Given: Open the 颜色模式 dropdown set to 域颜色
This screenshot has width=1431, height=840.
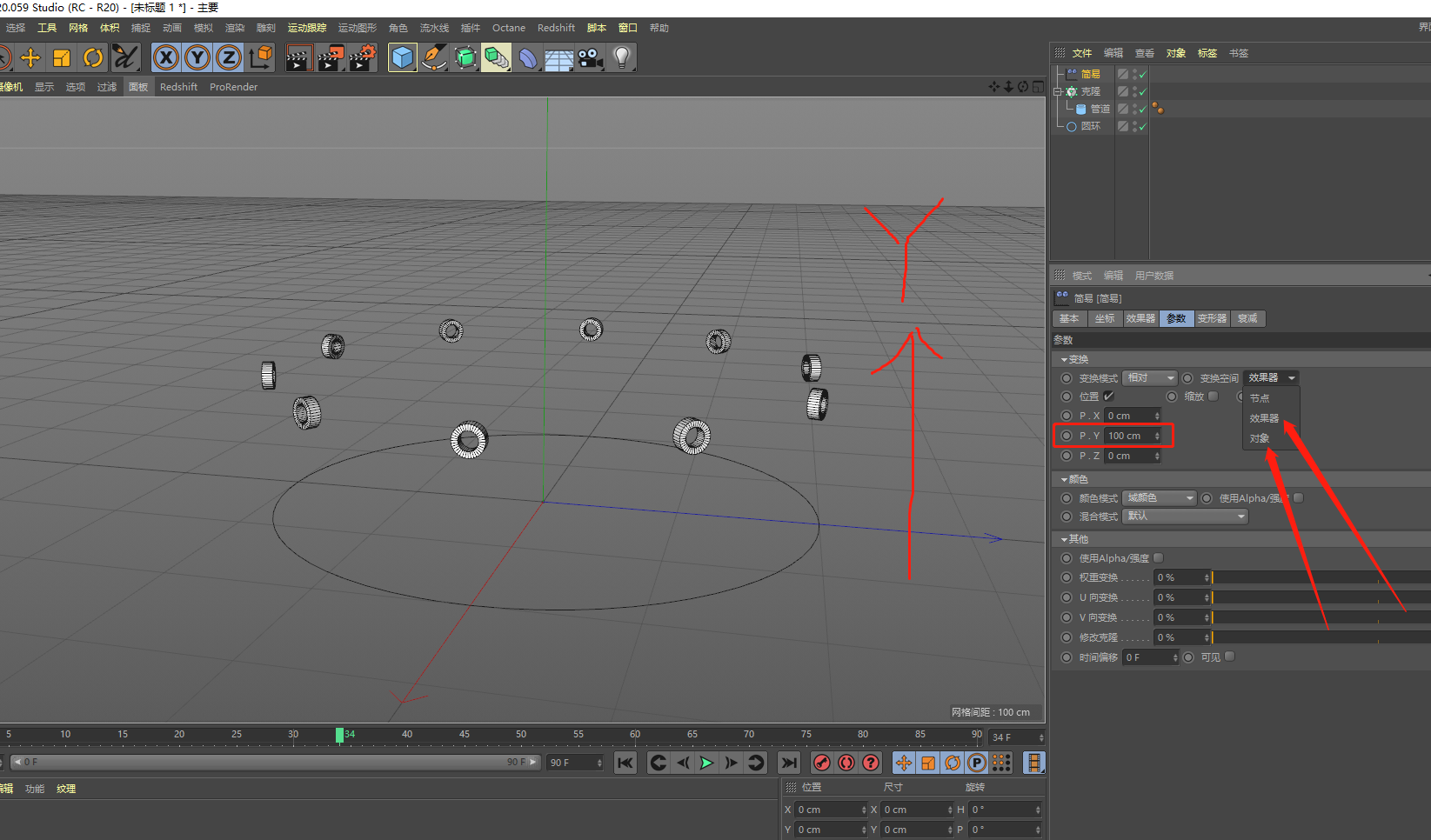Looking at the screenshot, I should pyautogui.click(x=1160, y=498).
